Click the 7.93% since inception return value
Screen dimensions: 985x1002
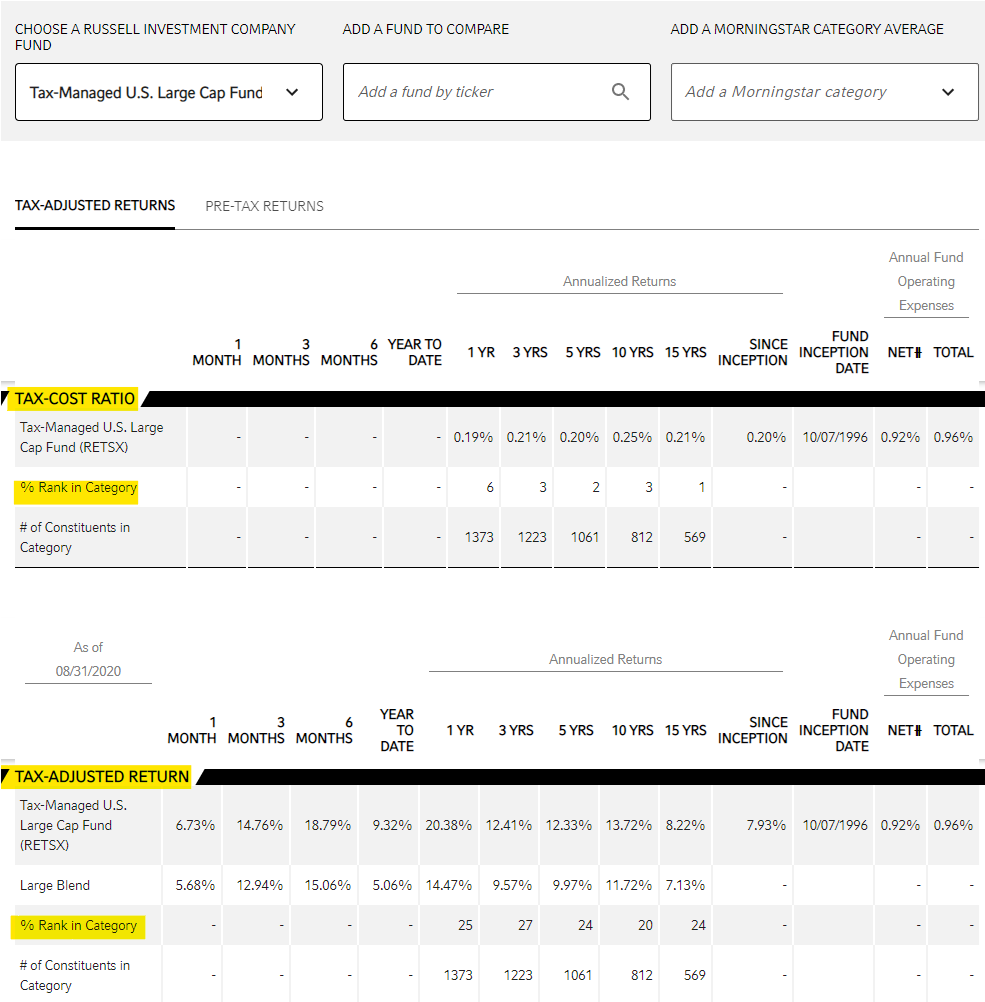(766, 825)
